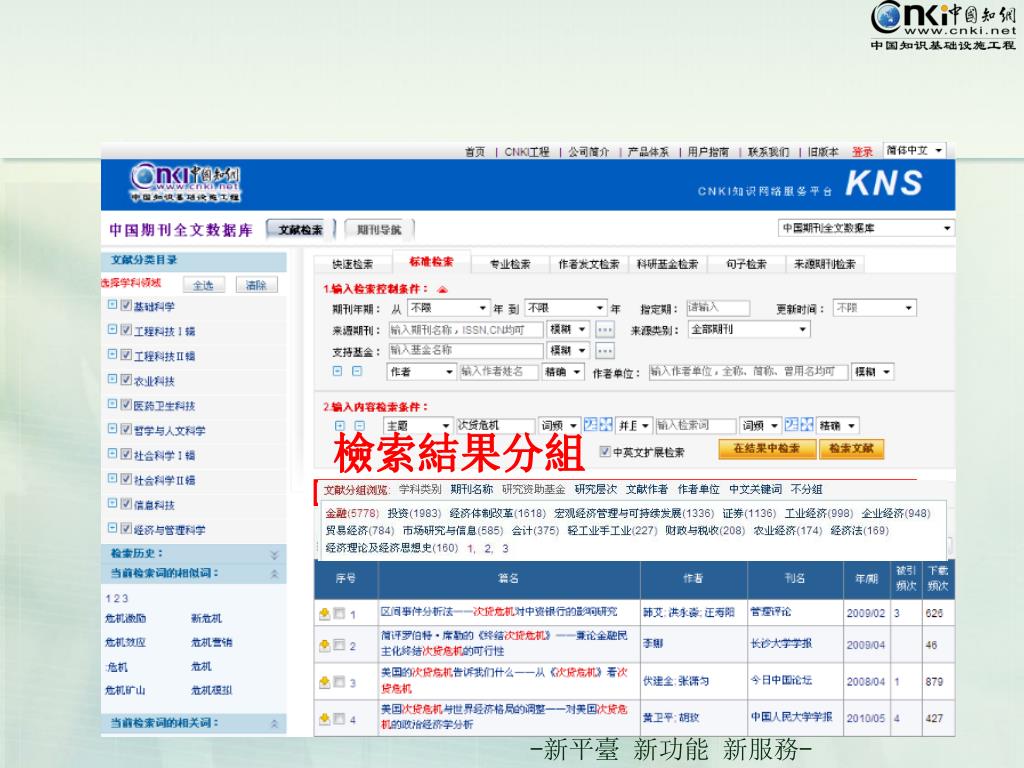Uncheck the 经济与管理科学 checkbox

tap(127, 529)
